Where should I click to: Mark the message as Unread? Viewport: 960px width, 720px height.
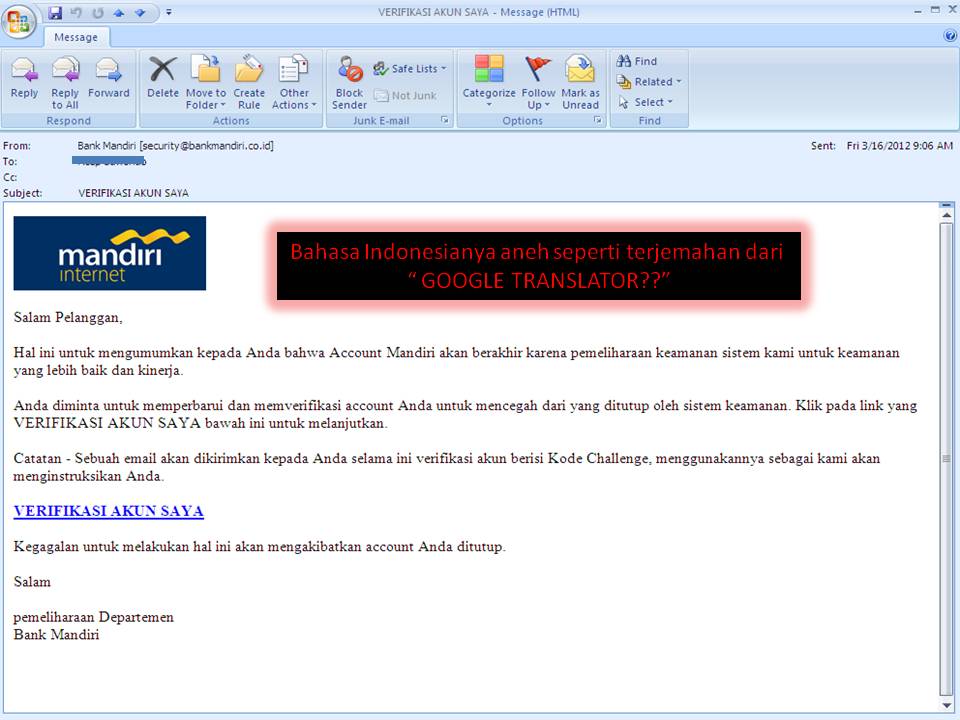(580, 83)
